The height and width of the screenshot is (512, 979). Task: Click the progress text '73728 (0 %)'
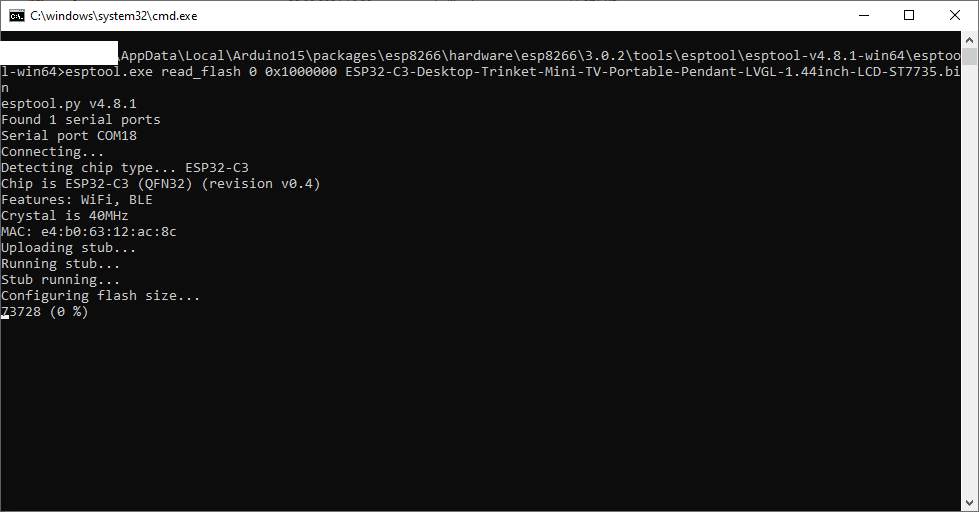pos(44,312)
